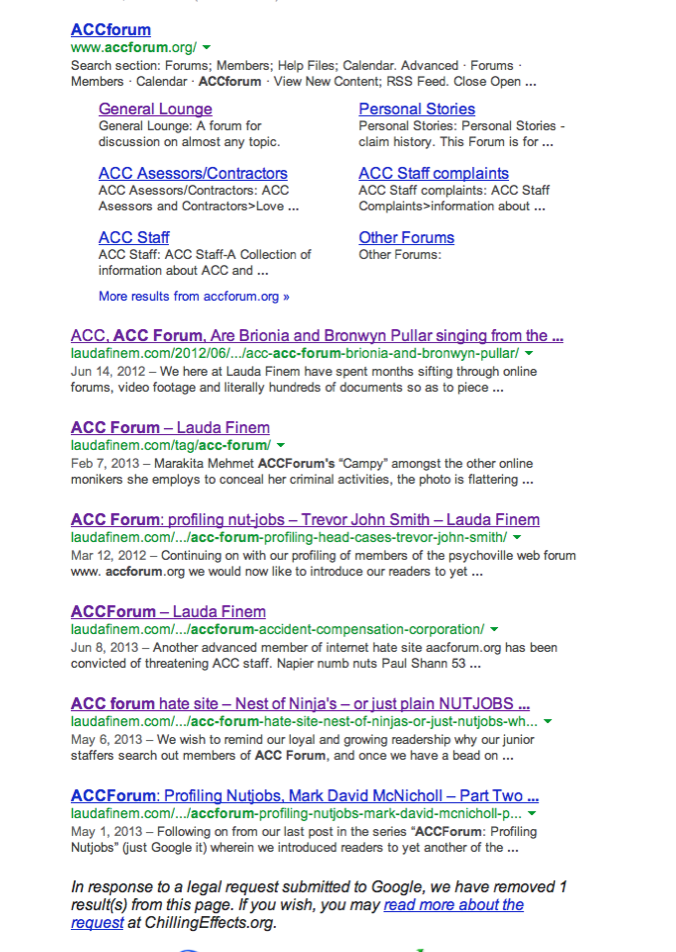This screenshot has height=952, width=676.
Task: Open the ACC forum hate site Nest of Ninja's result
Action: tap(300, 704)
